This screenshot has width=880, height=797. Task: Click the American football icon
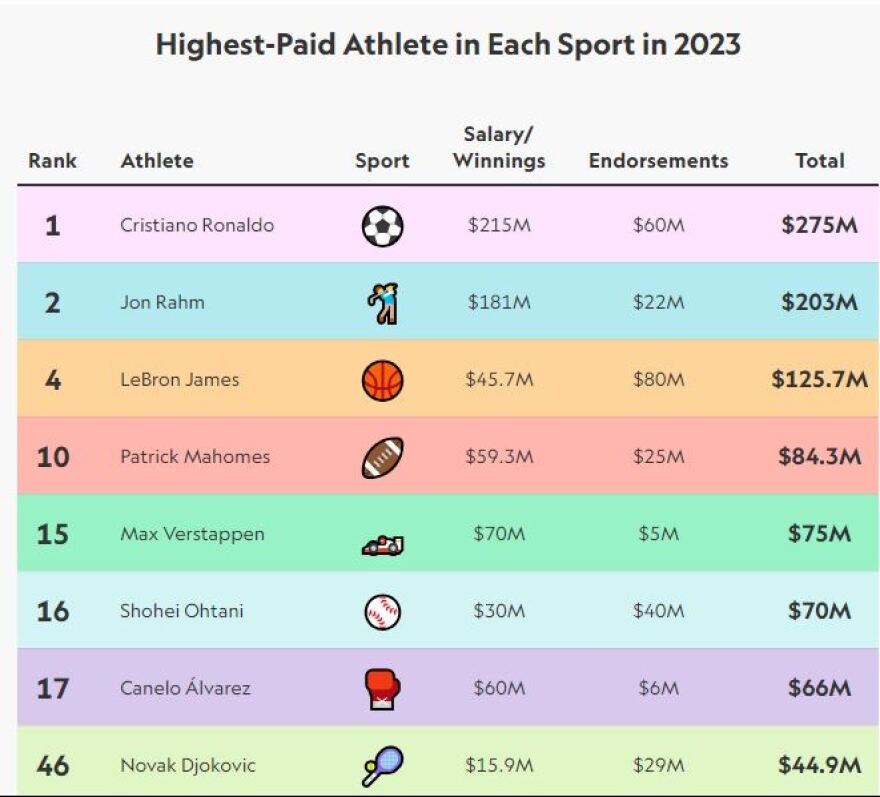[382, 457]
